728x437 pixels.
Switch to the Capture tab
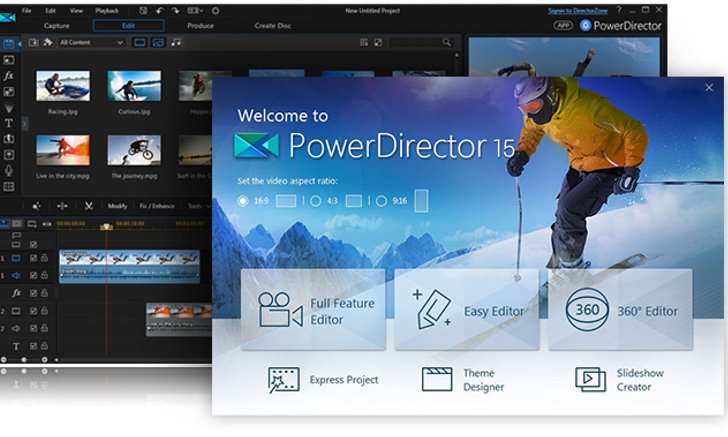(x=57, y=26)
